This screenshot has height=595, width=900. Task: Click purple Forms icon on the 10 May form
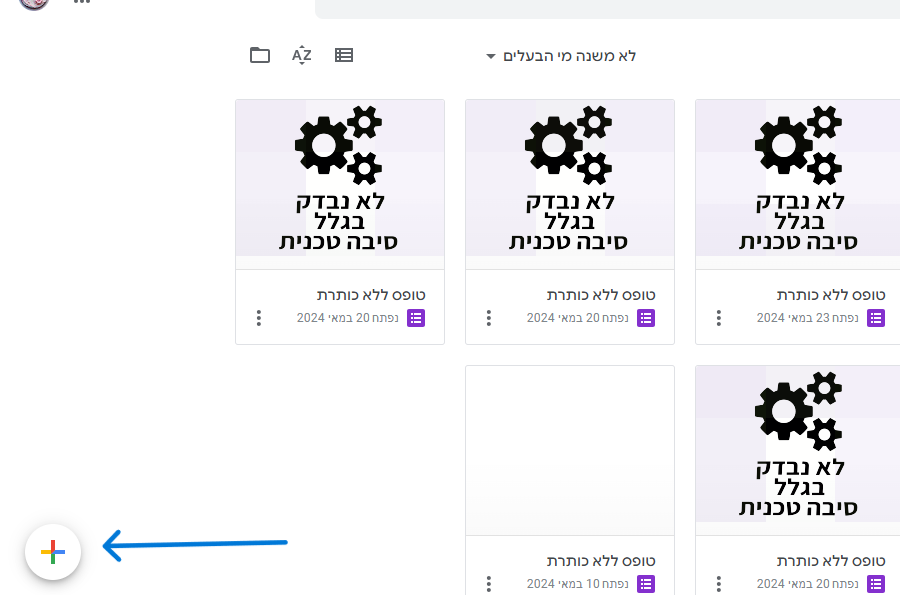pyautogui.click(x=646, y=584)
